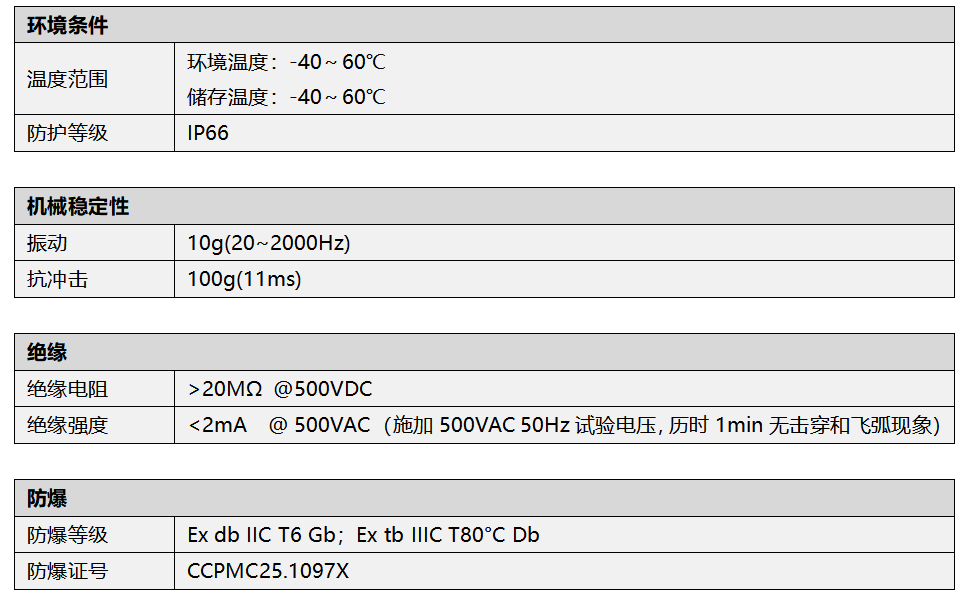970x599 pixels.
Task: Click the 100g(11ms) shock value
Action: 244,280
